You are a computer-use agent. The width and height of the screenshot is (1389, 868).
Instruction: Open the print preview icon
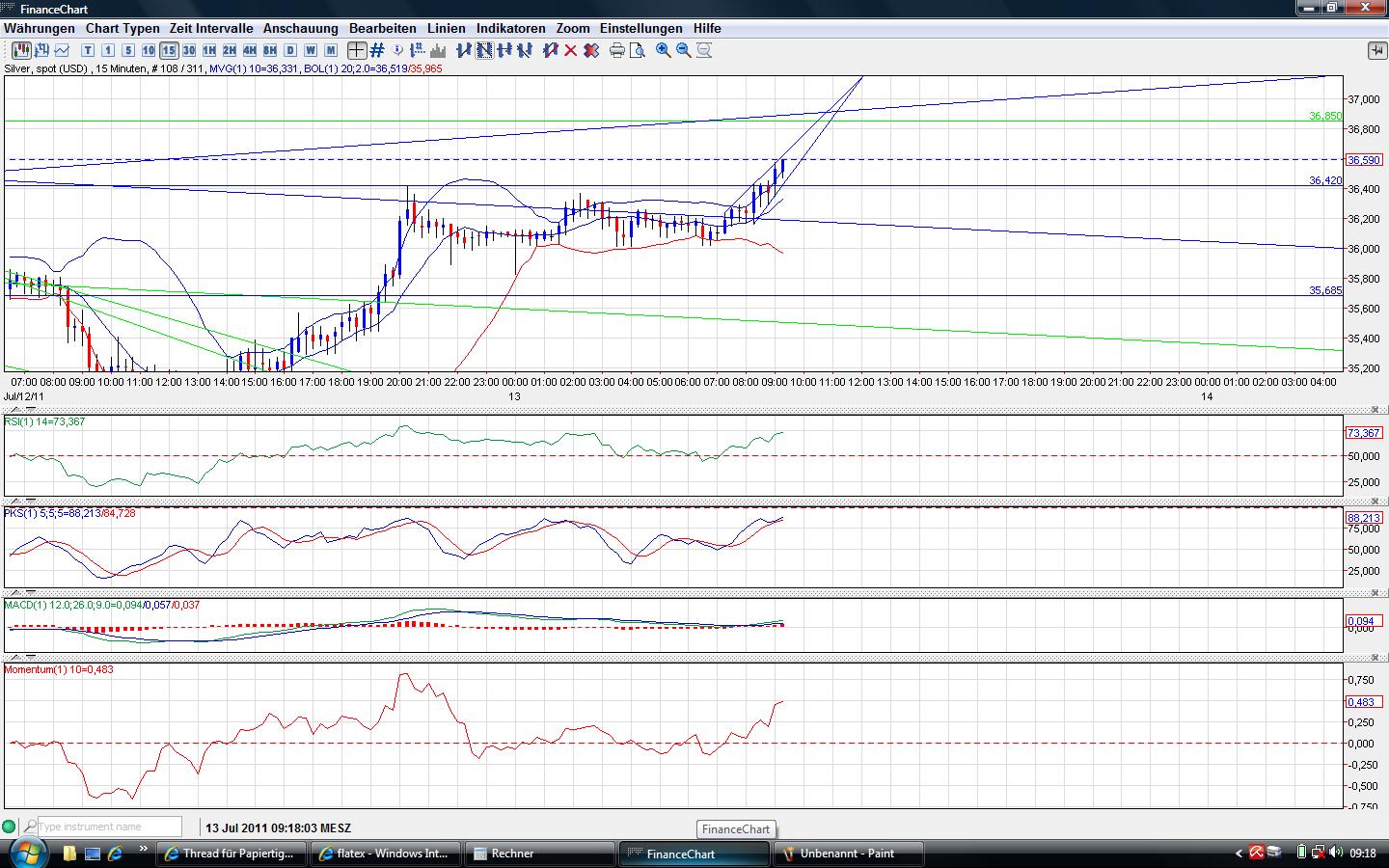coord(637,50)
